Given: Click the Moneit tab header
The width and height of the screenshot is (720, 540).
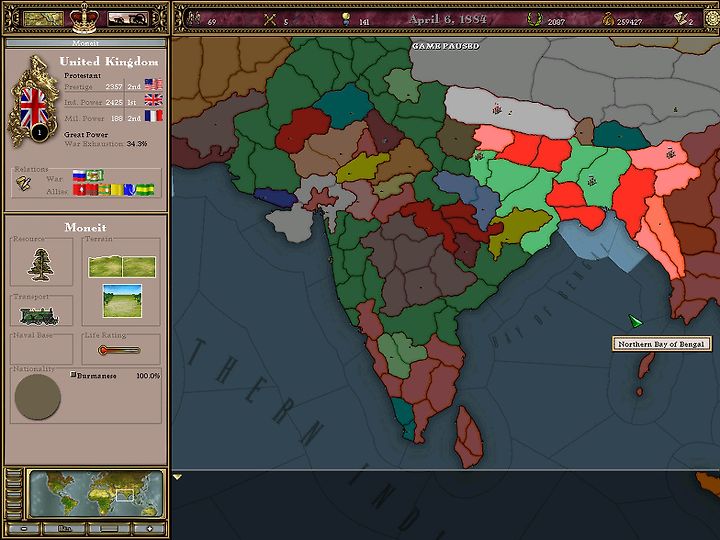Looking at the screenshot, I should [x=85, y=43].
